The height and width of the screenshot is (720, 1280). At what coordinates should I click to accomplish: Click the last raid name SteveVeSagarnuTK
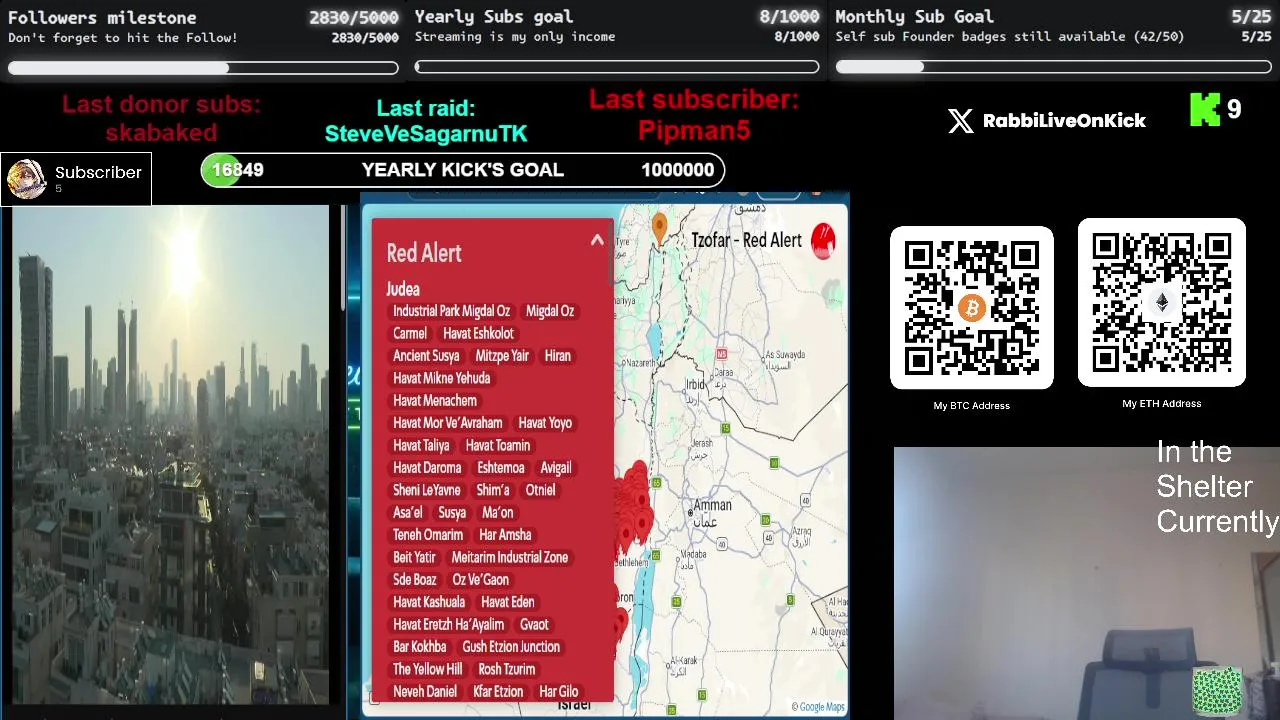pyautogui.click(x=426, y=133)
